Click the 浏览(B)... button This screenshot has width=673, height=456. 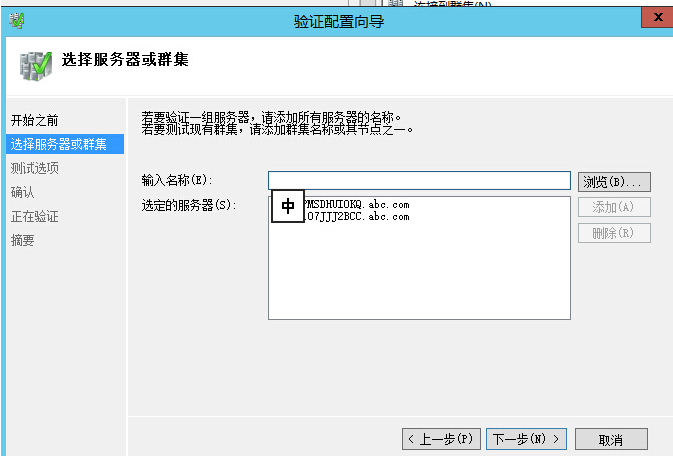[614, 182]
